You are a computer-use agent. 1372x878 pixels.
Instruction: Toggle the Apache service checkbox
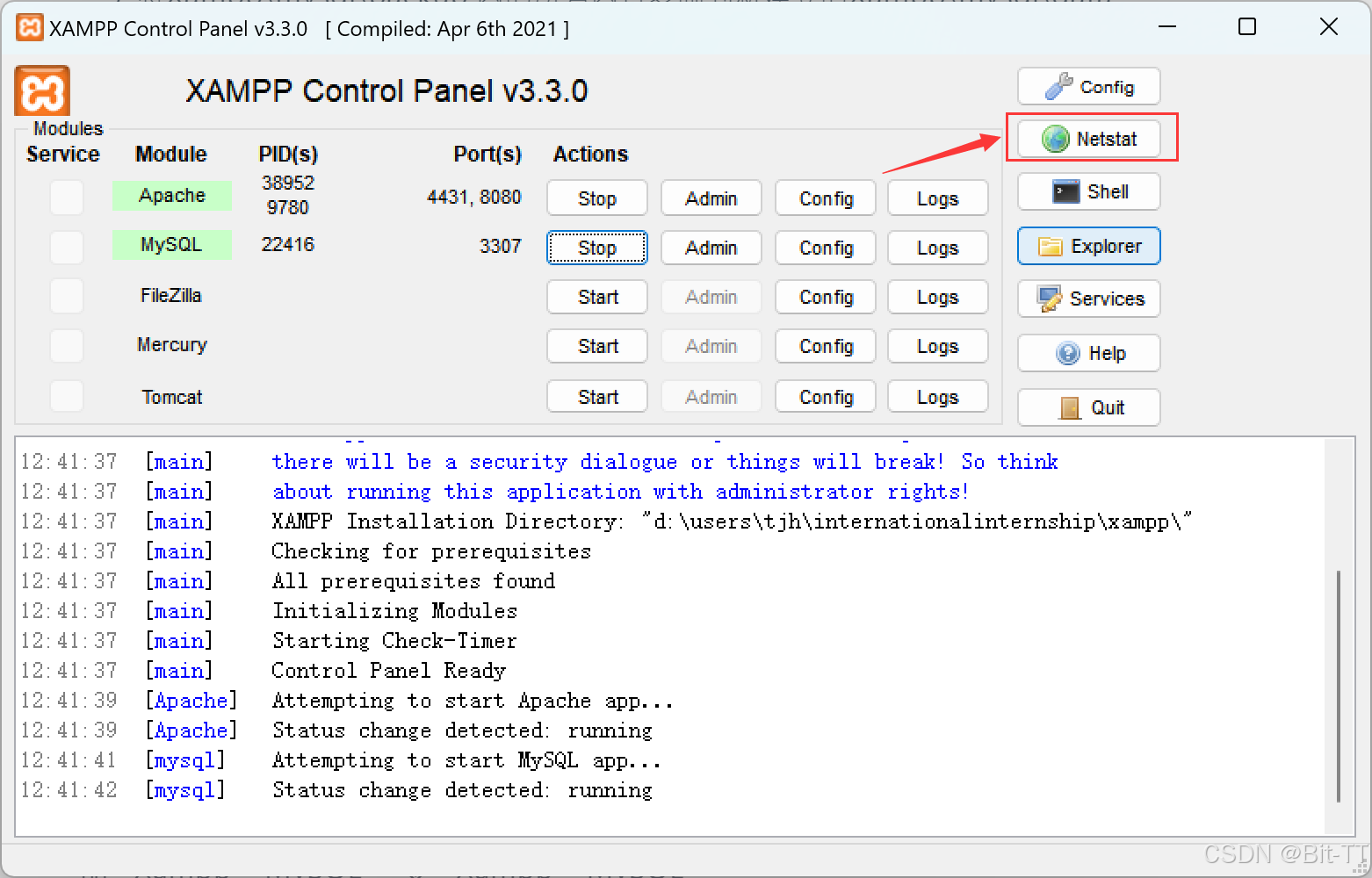point(67,198)
